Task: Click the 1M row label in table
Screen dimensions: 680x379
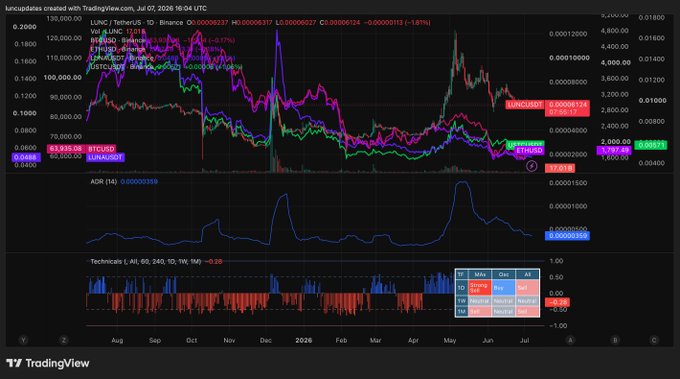Action: pos(461,311)
